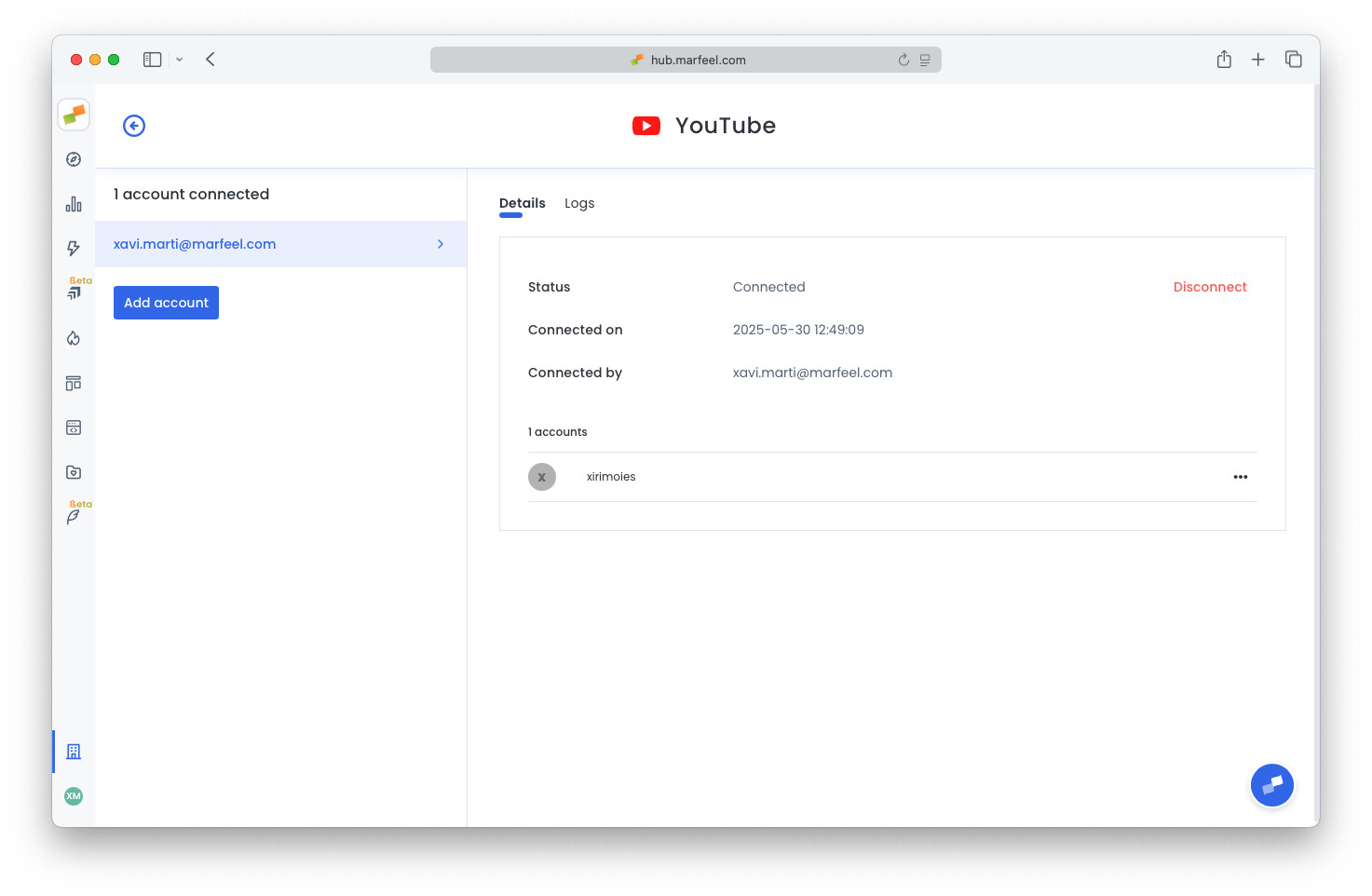Select the Details tab
This screenshot has height=896, width=1372.
[x=522, y=203]
